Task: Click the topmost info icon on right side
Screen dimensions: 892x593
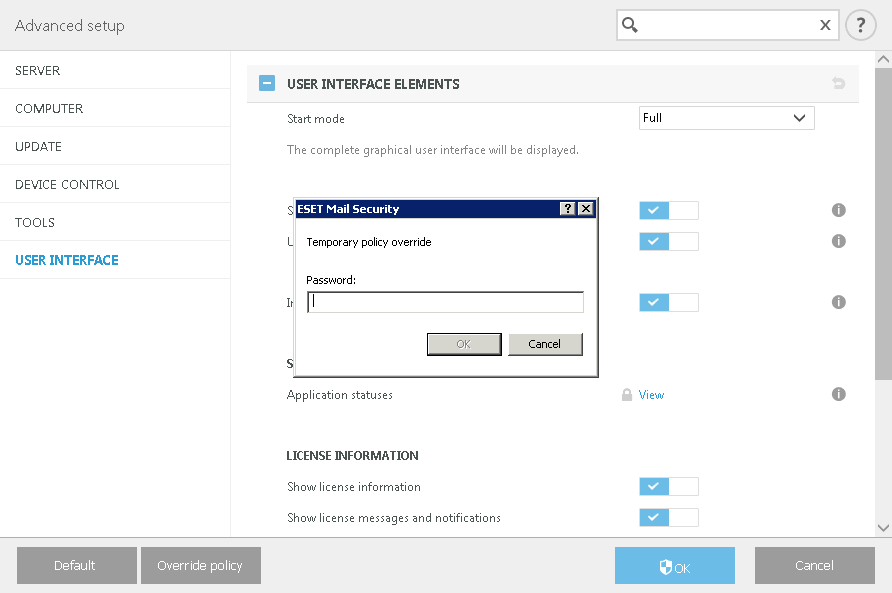Action: click(839, 210)
